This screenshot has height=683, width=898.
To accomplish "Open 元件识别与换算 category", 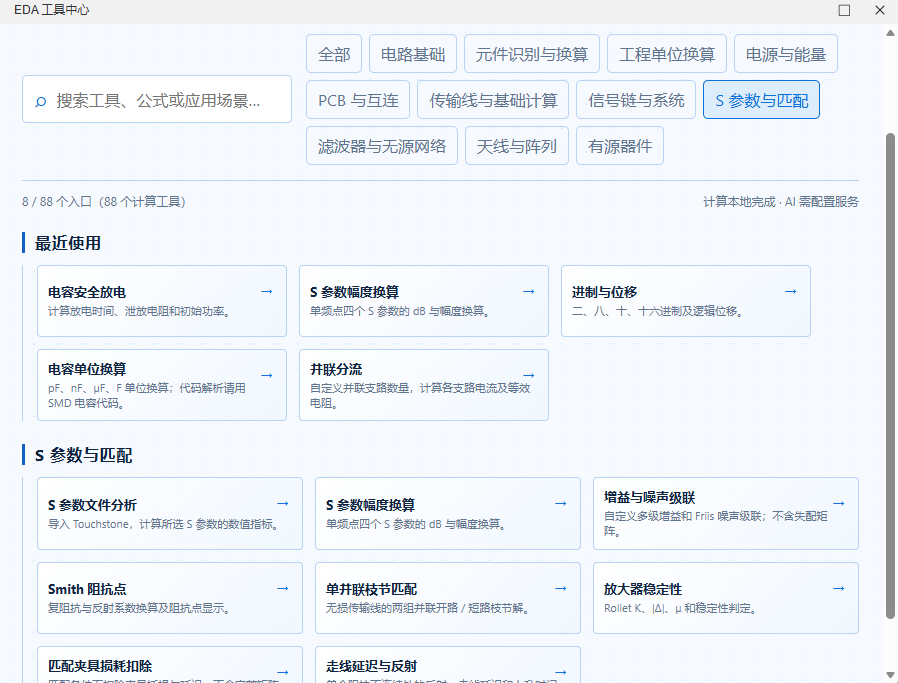I will click(x=532, y=54).
